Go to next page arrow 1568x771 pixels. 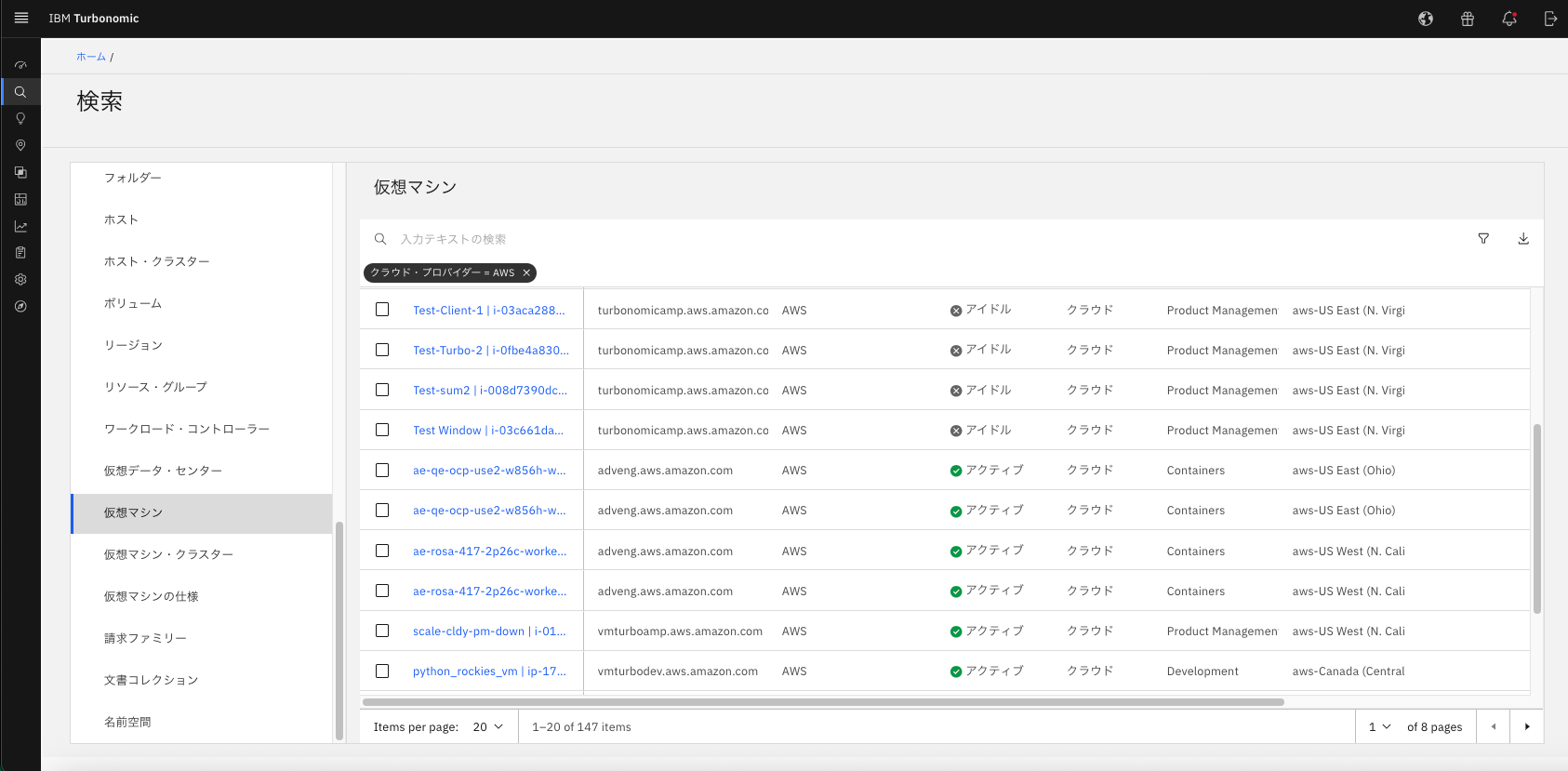1526,727
